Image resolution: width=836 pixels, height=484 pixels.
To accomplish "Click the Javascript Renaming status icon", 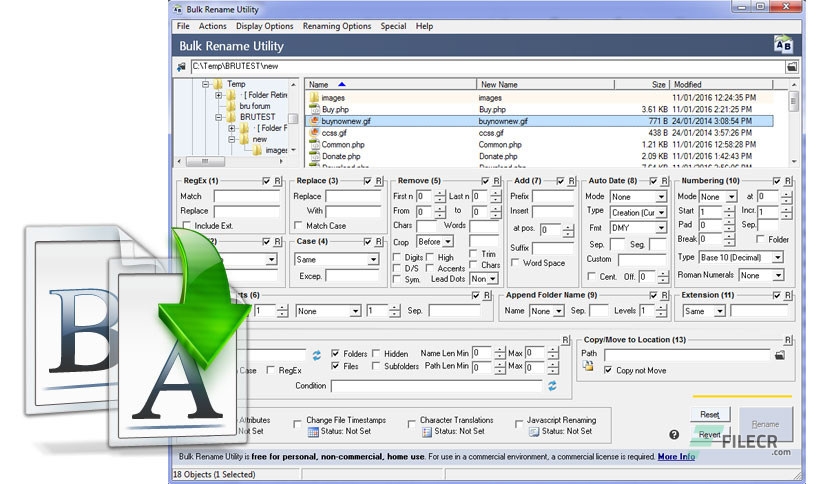I will (534, 432).
